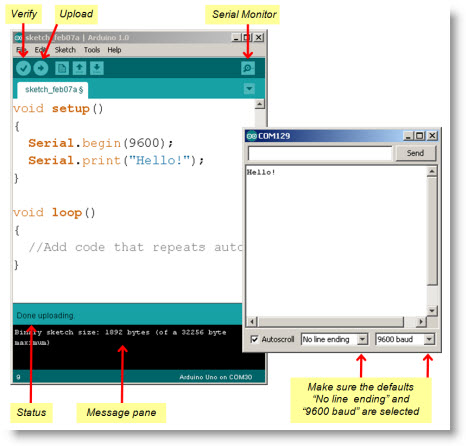
Task: Click serial monitor vertical scroll up arrow
Action: (432, 171)
